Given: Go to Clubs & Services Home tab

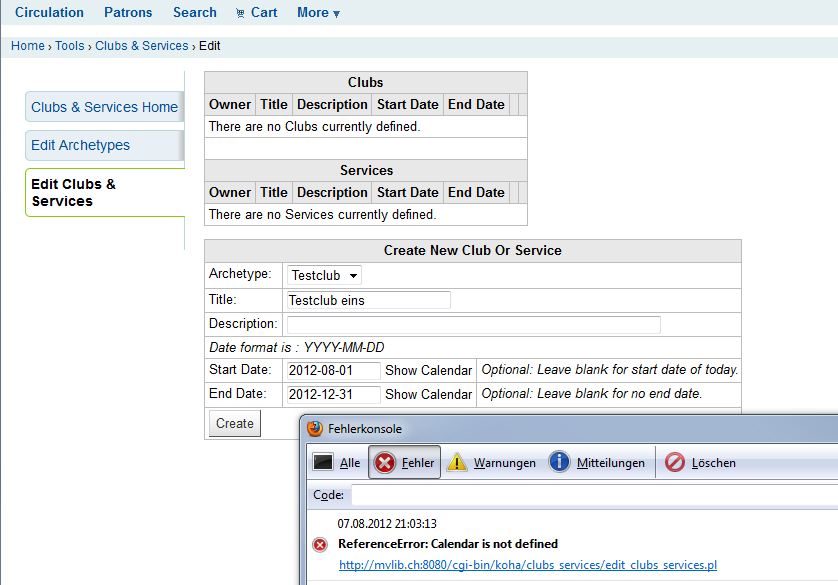Looking at the screenshot, I should [x=104, y=107].
